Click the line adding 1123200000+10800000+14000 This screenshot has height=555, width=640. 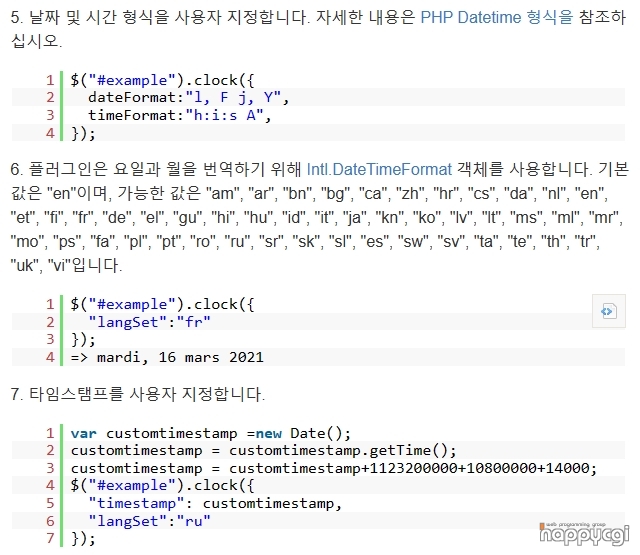334,468
